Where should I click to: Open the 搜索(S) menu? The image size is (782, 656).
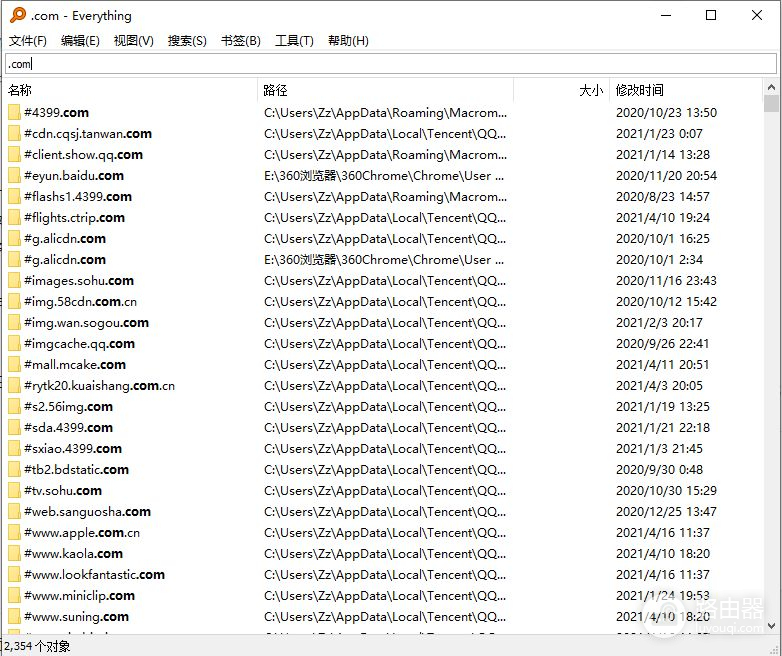coord(187,41)
